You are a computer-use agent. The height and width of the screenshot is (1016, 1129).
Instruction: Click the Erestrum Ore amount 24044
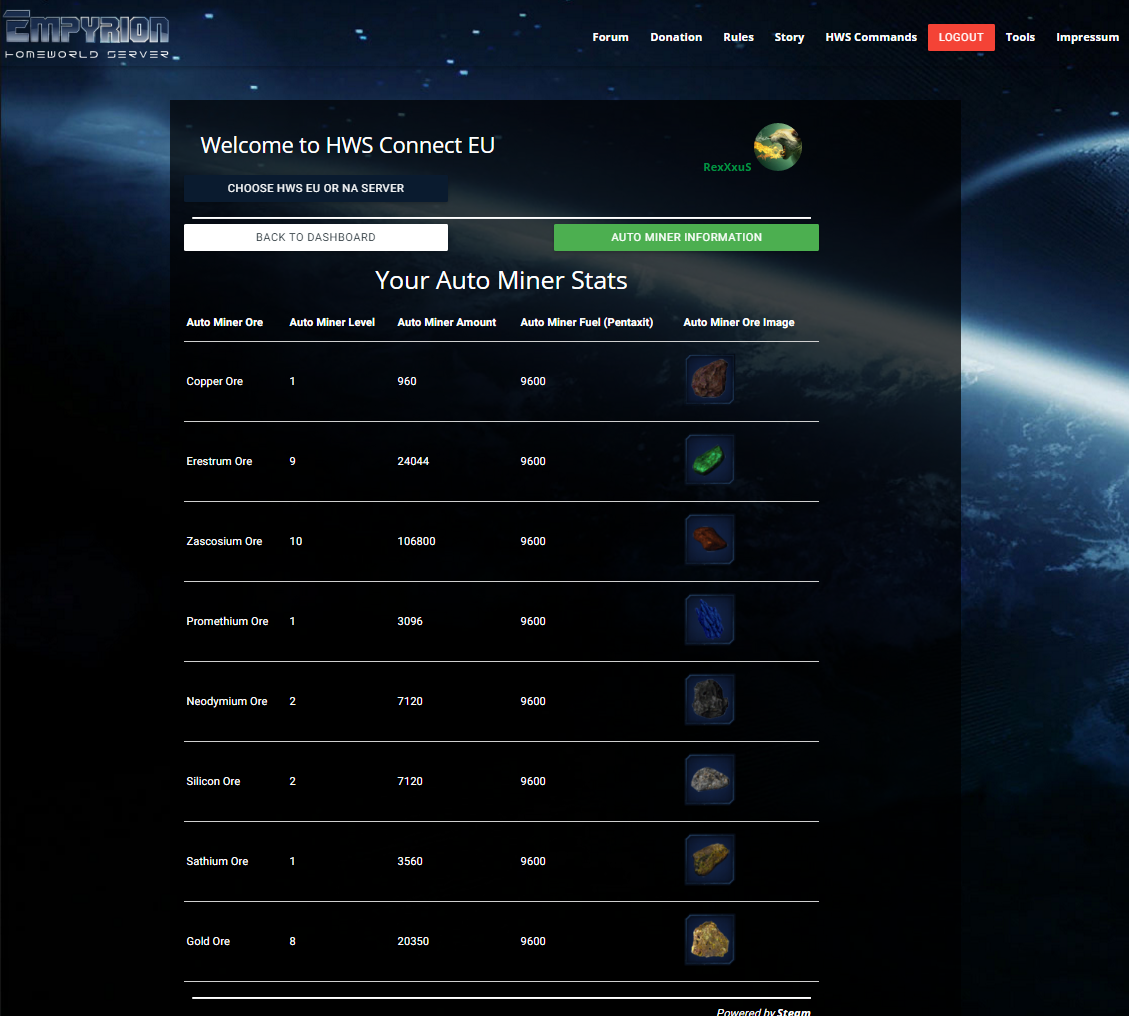click(x=413, y=462)
